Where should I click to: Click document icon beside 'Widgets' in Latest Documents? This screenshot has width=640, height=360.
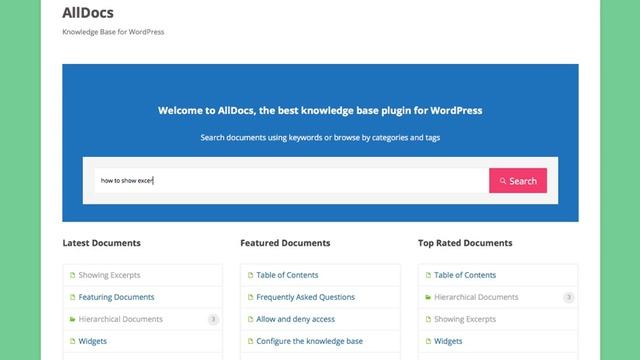coord(73,341)
